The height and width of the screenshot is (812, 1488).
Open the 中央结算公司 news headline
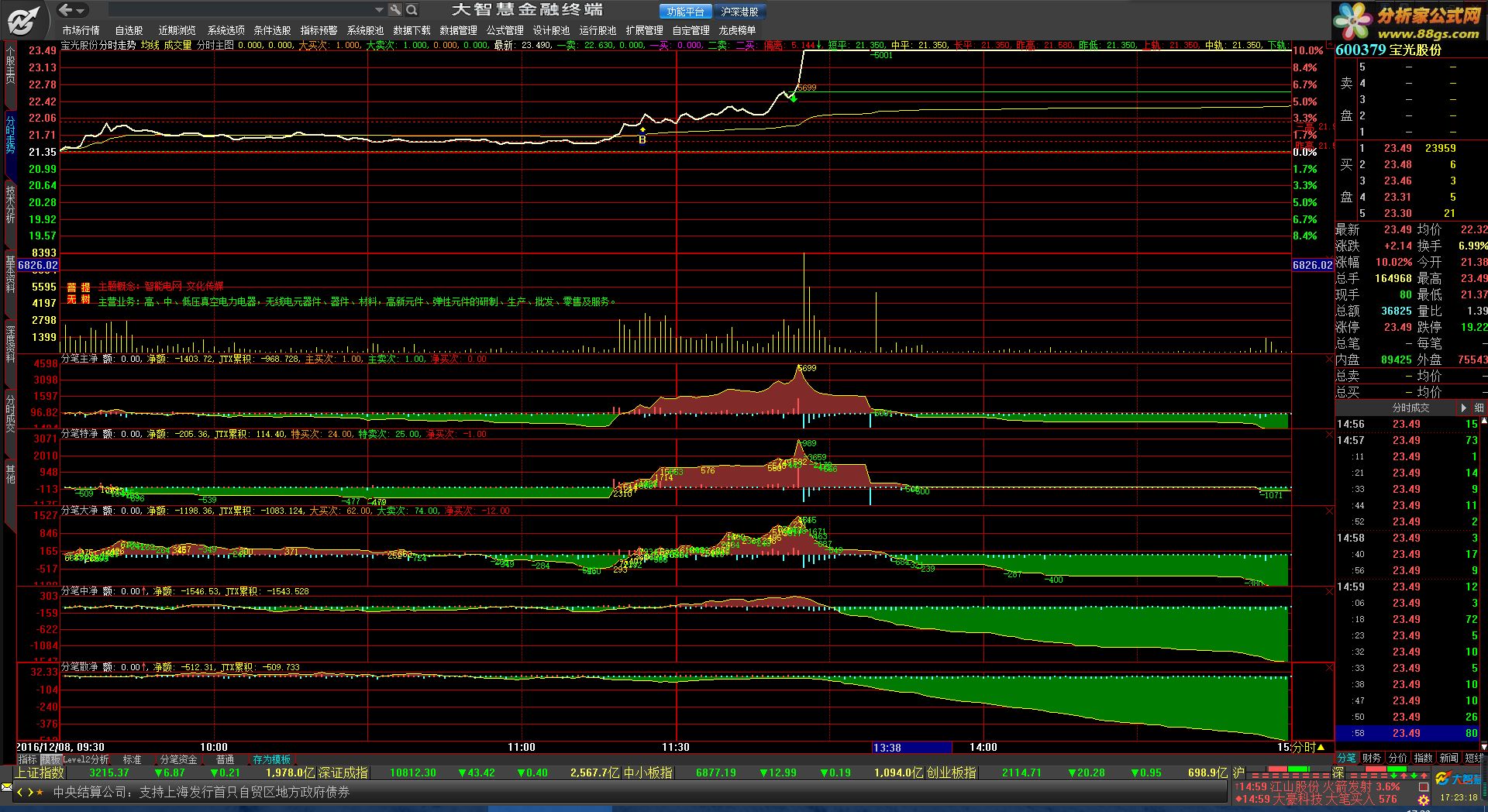tap(201, 793)
